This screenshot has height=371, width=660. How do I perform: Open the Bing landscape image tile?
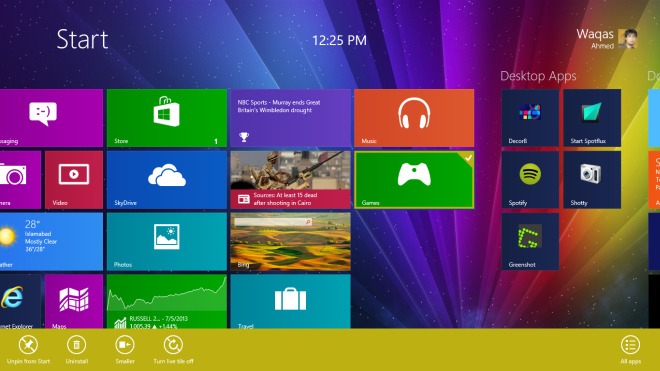point(290,242)
